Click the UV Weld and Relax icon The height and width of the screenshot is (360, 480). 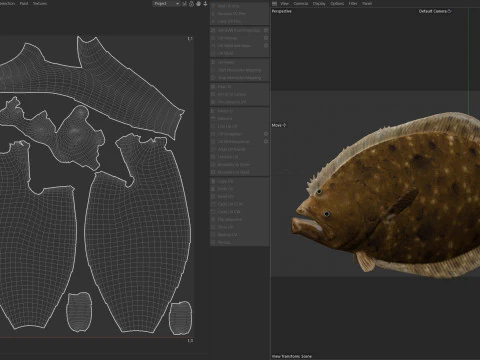pyautogui.click(x=213, y=46)
